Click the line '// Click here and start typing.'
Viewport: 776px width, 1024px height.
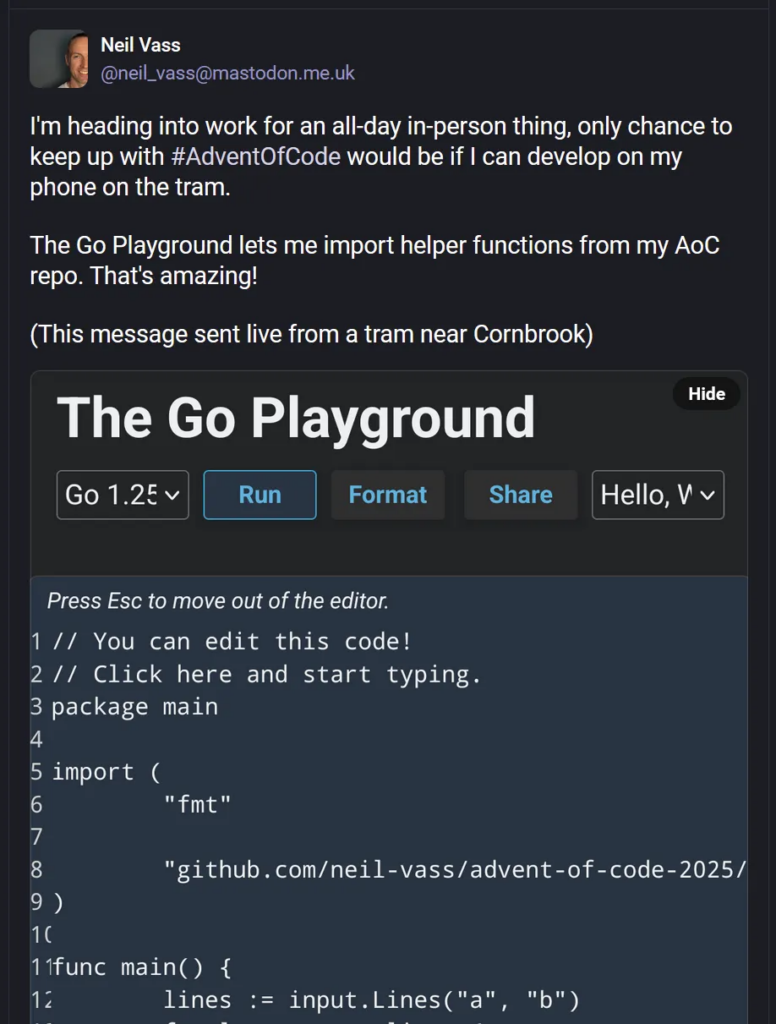[267, 674]
